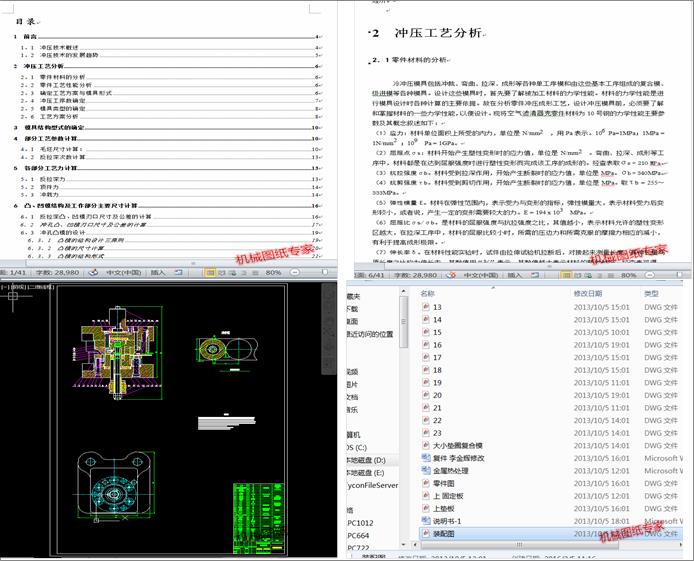Select DWG file named 17
The image size is (694, 561).
pyautogui.click(x=550, y=357)
